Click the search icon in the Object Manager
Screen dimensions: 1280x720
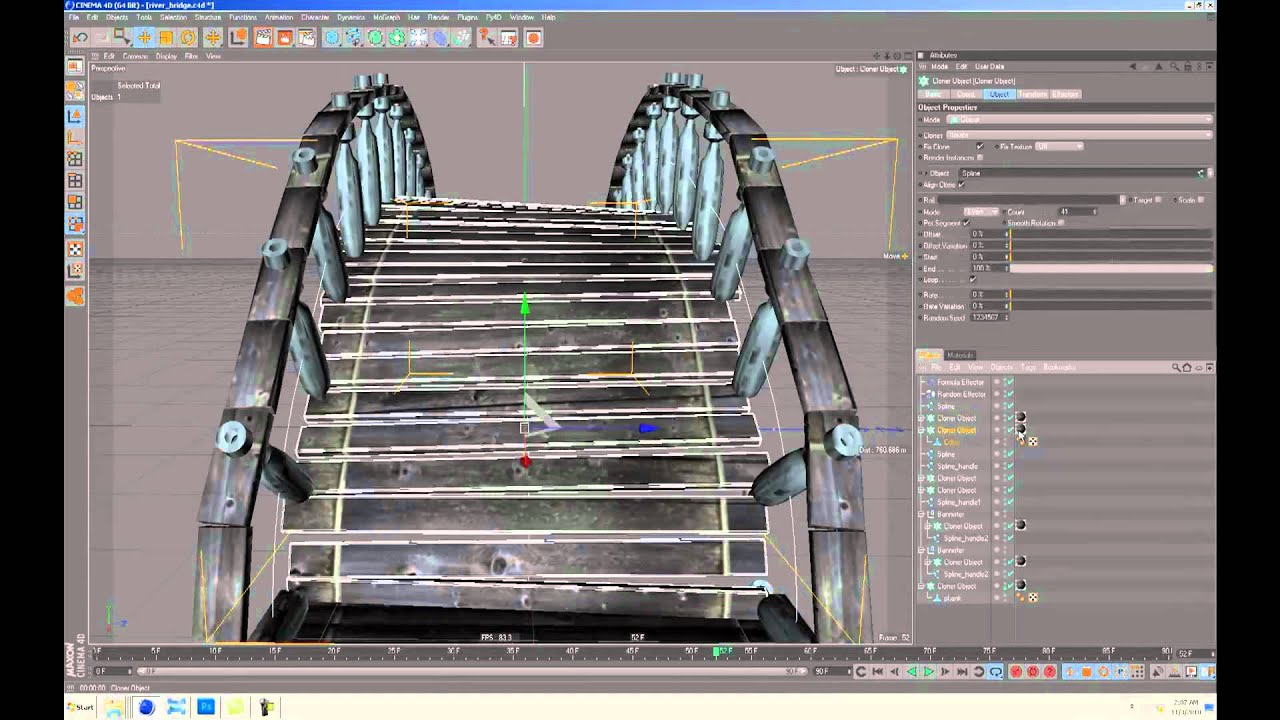(x=1177, y=367)
